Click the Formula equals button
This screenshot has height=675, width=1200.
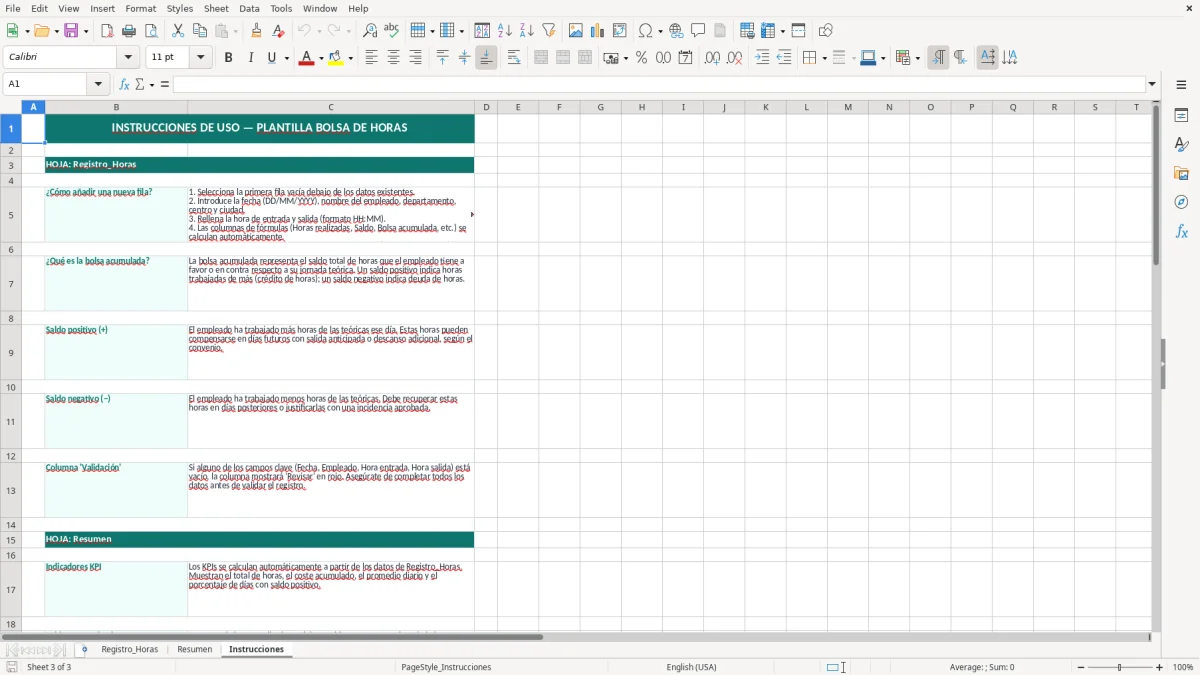point(165,84)
